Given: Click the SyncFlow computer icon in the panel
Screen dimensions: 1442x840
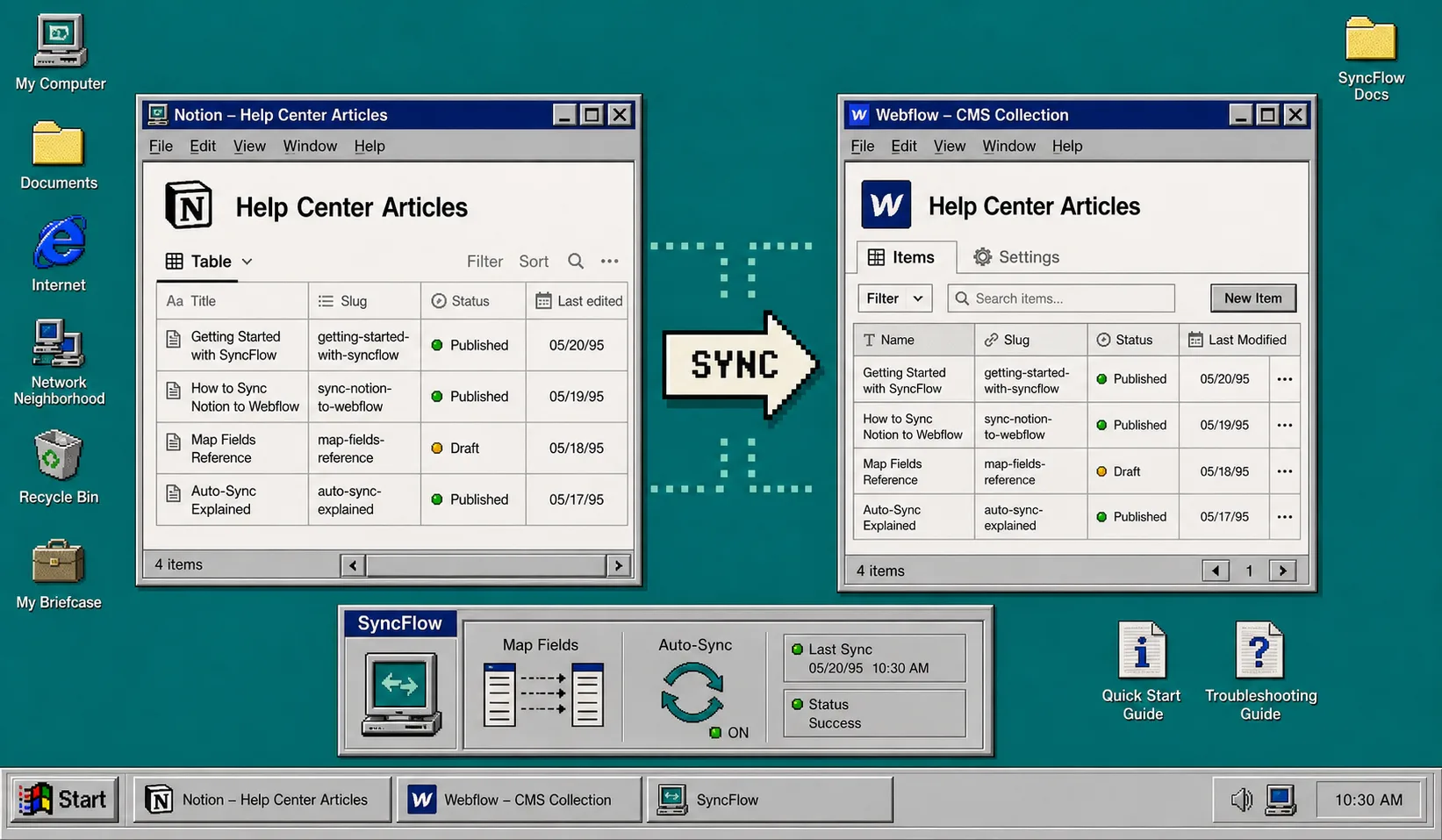Looking at the screenshot, I should point(401,693).
